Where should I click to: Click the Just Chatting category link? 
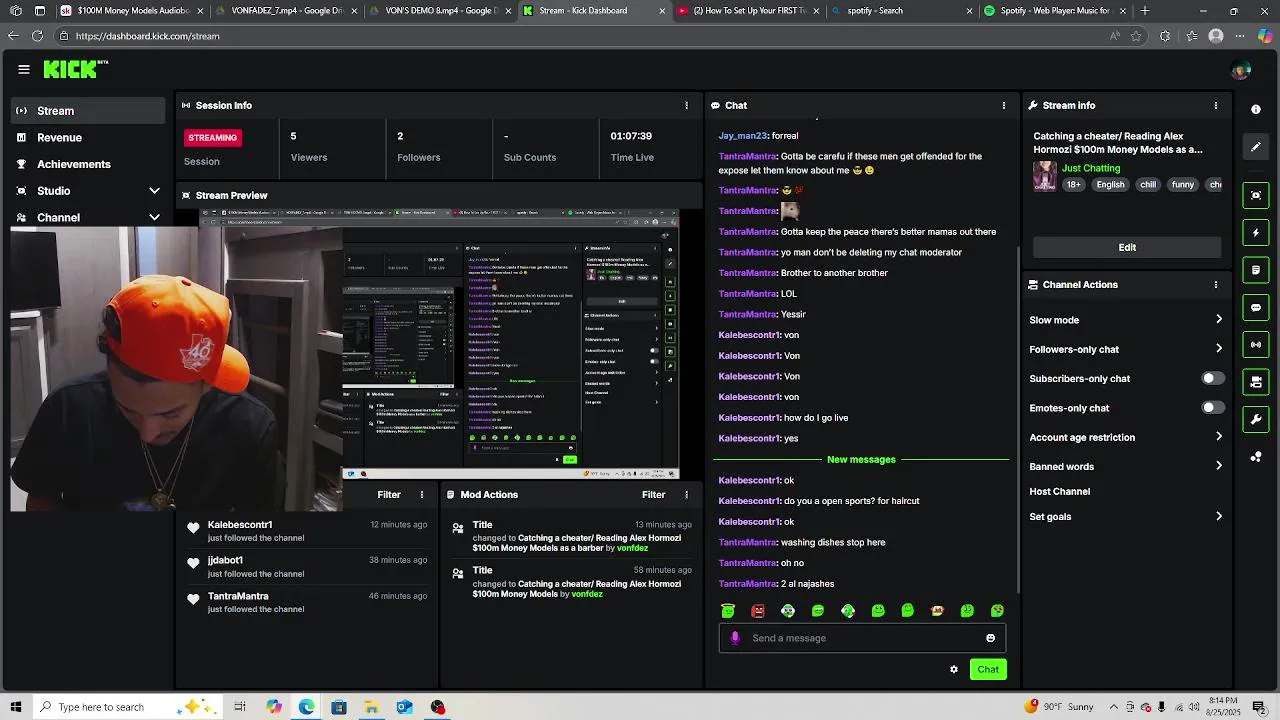1091,168
